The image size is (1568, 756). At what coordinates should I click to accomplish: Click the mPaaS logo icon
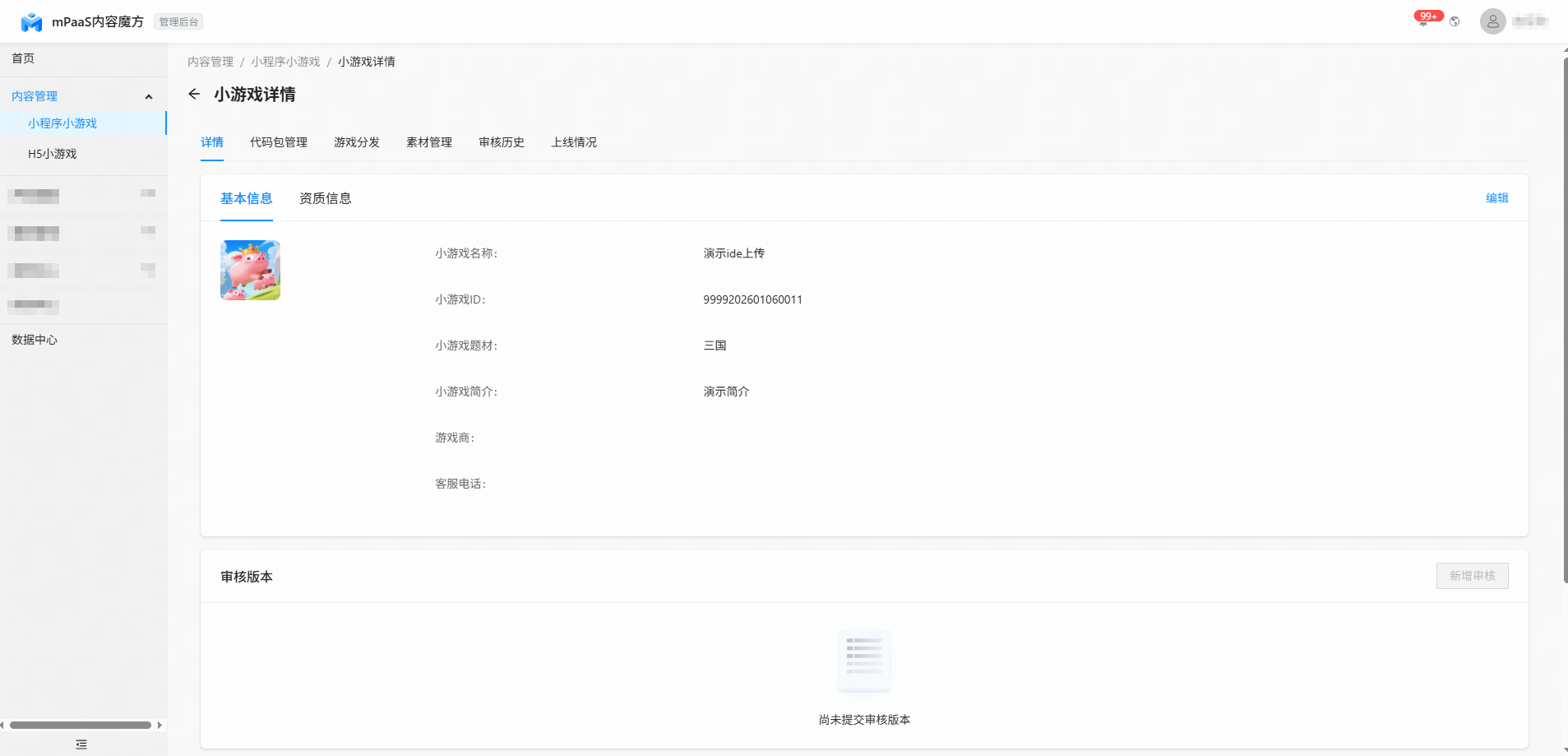pyautogui.click(x=31, y=22)
